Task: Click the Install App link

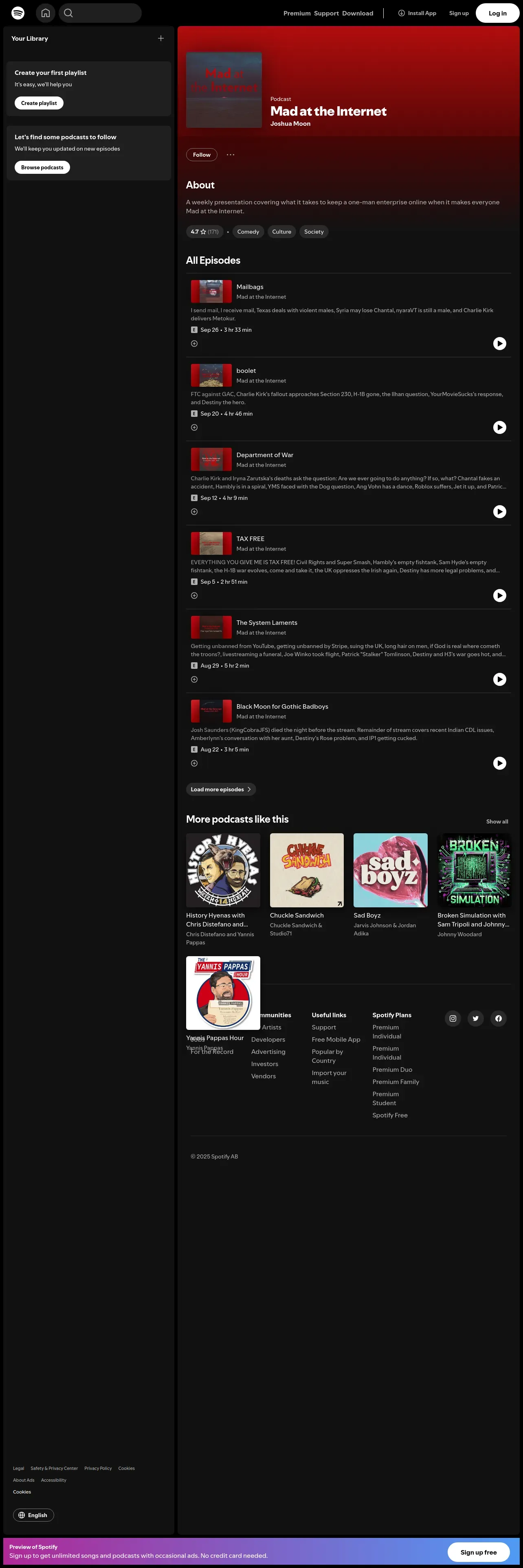Action: (417, 13)
